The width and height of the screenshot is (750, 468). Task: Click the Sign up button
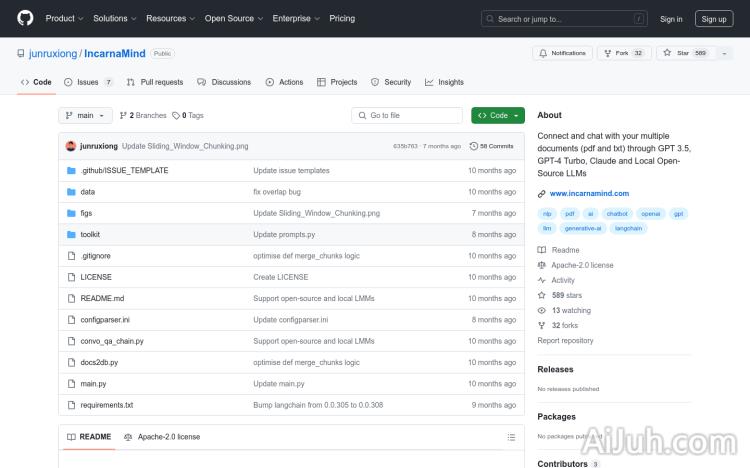714,18
